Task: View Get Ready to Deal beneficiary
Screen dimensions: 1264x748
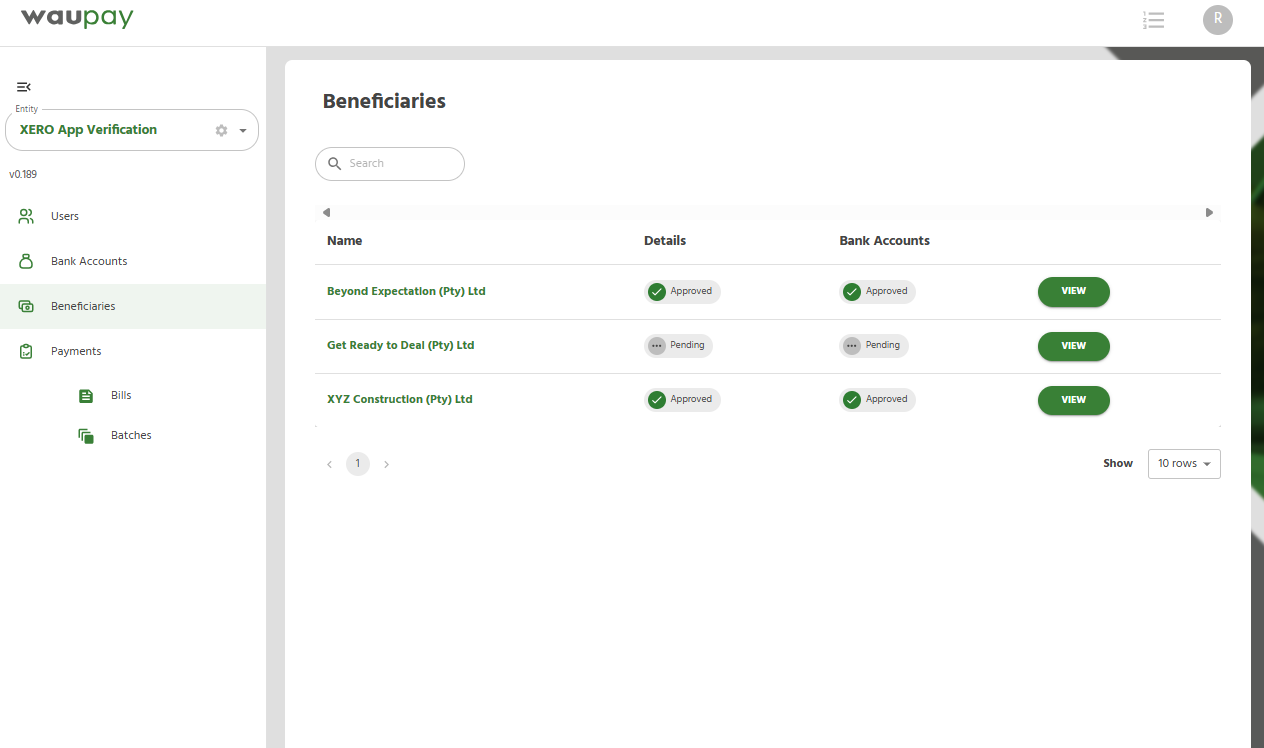Action: coord(1074,346)
